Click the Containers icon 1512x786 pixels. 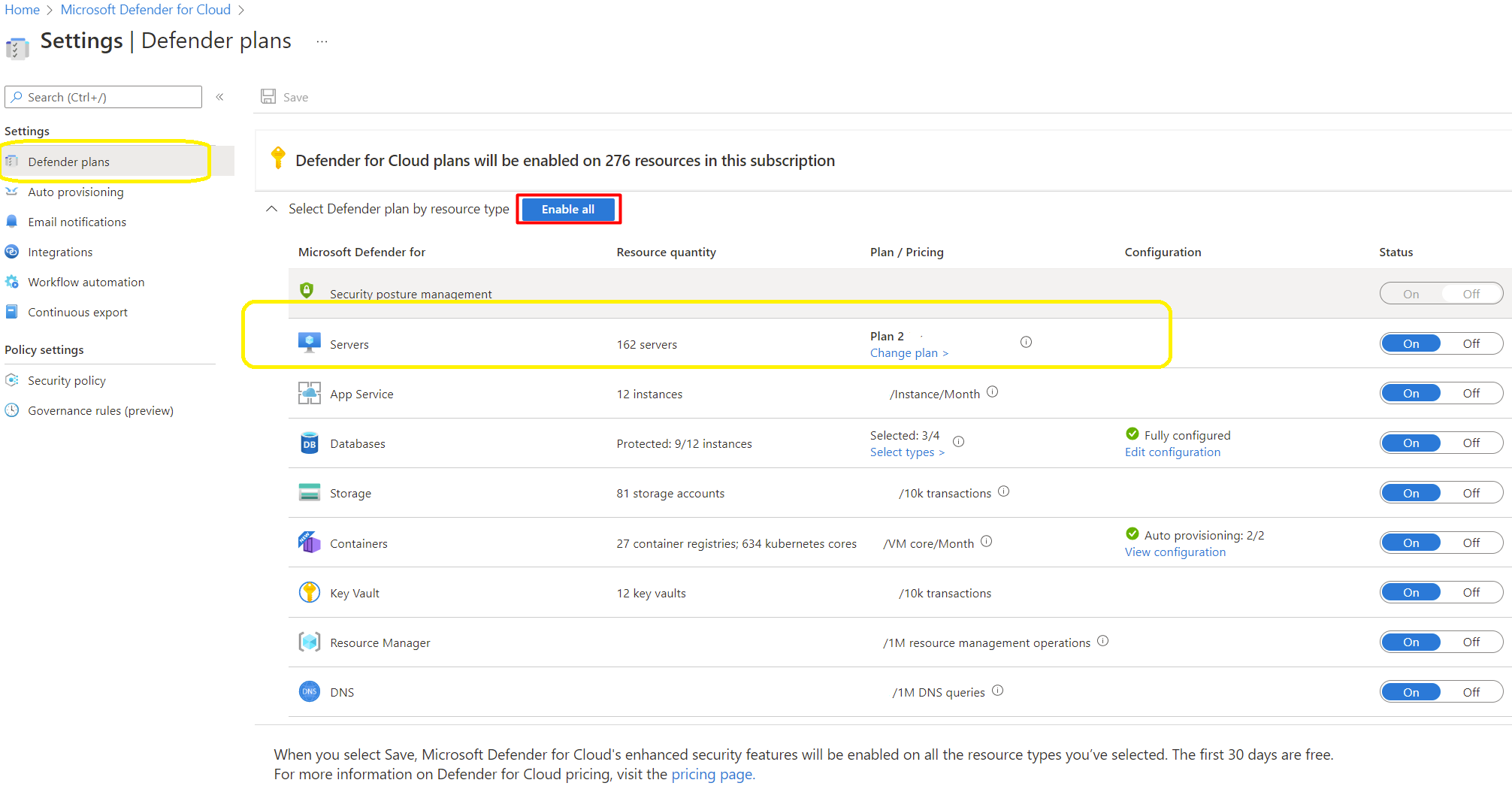tap(310, 543)
